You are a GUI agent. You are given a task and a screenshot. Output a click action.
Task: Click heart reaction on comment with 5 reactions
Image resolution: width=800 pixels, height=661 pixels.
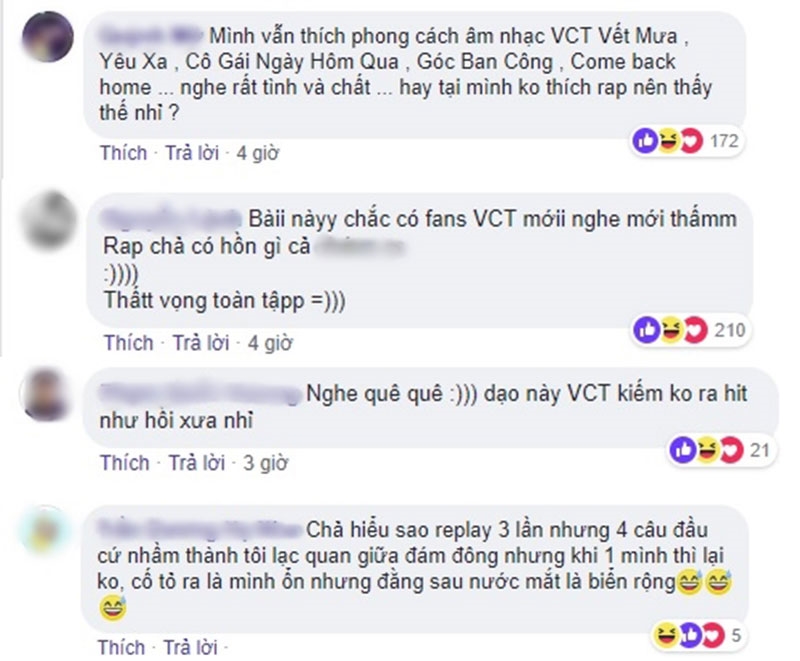pos(714,635)
